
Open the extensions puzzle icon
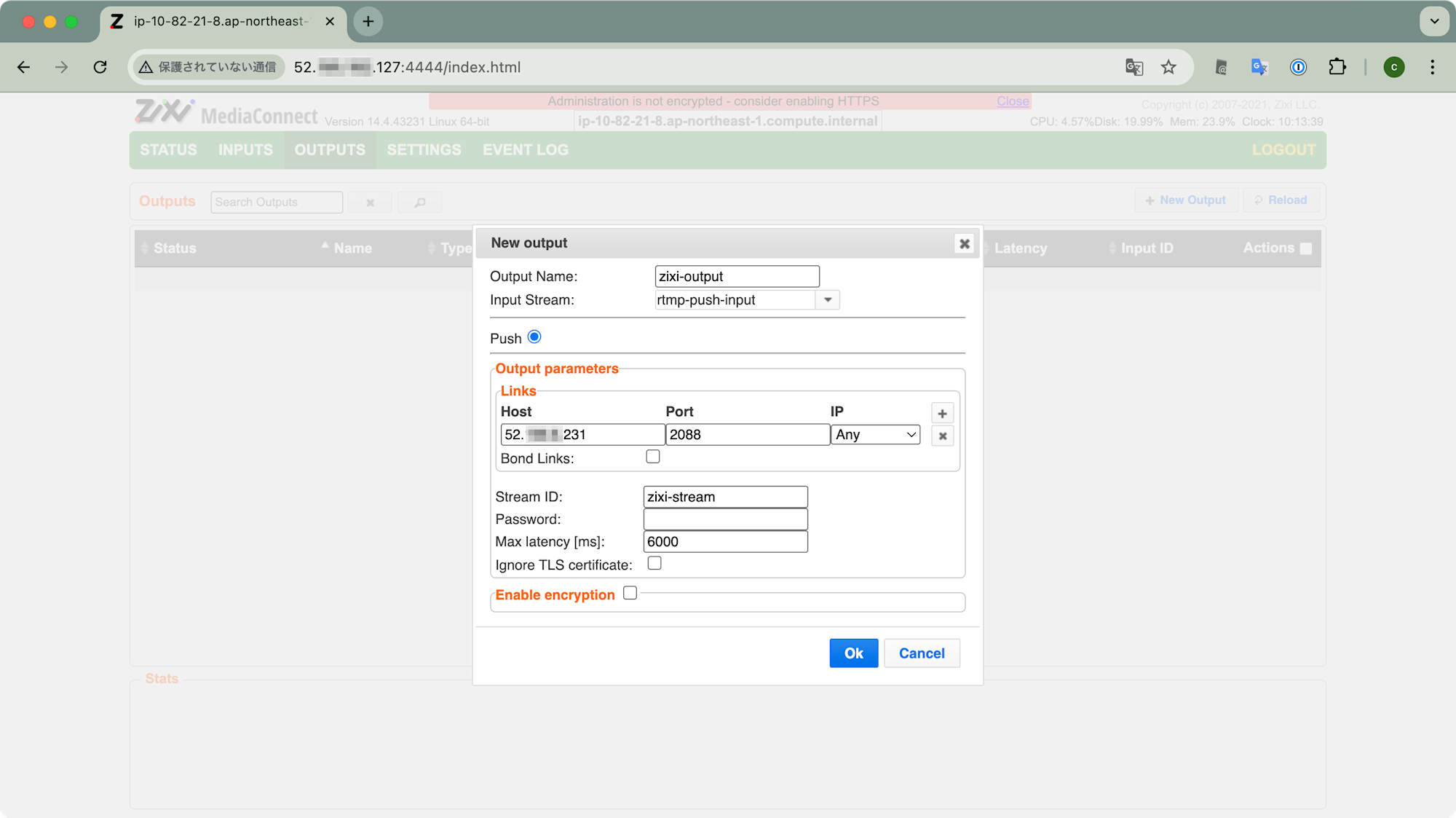[x=1337, y=67]
